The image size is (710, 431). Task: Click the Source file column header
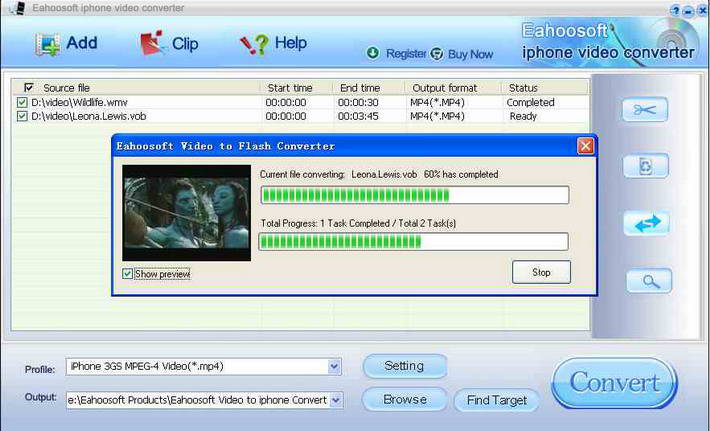[66, 88]
